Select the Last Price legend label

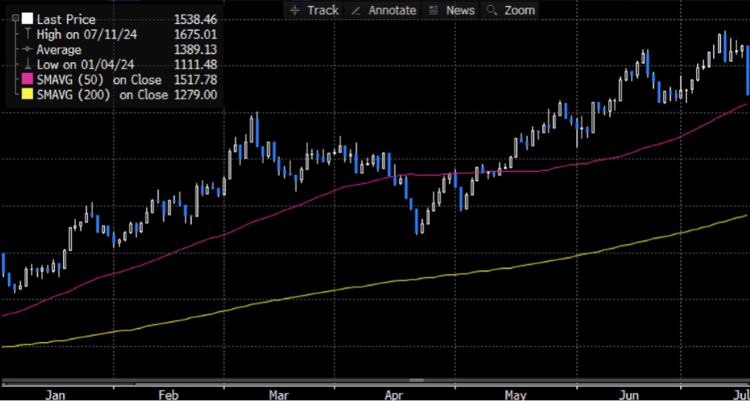66,18
